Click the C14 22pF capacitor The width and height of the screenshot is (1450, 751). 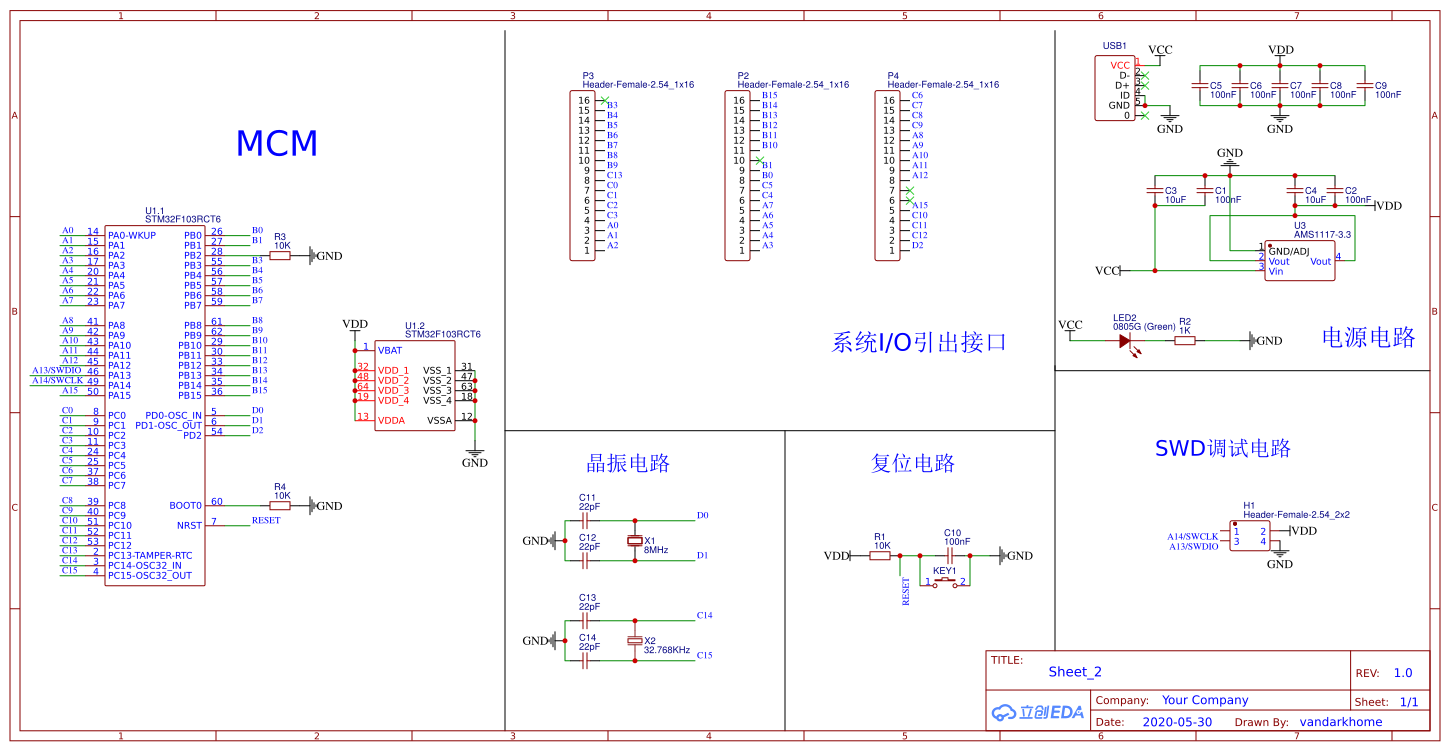(x=585, y=661)
